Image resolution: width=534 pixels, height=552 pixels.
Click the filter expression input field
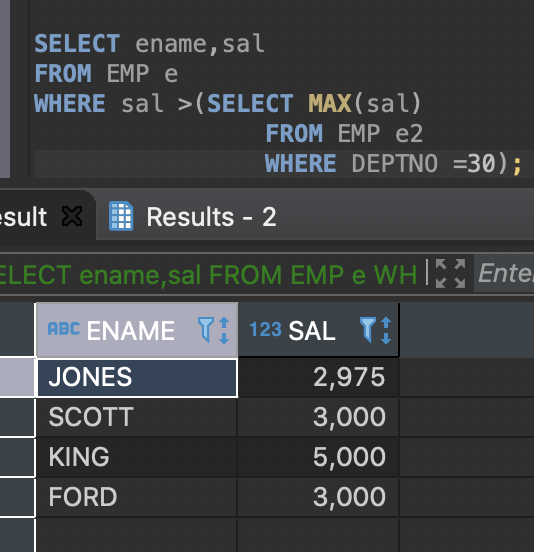pos(504,274)
